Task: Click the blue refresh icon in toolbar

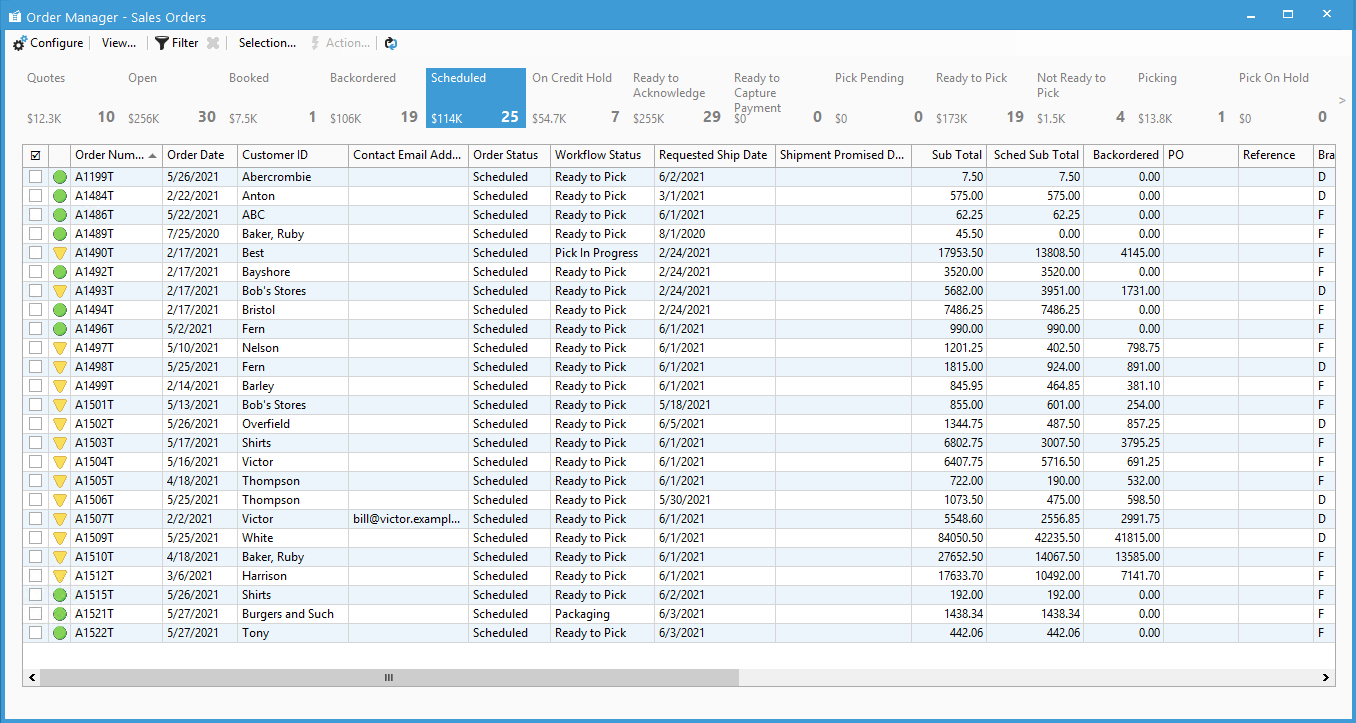Action: click(x=391, y=43)
